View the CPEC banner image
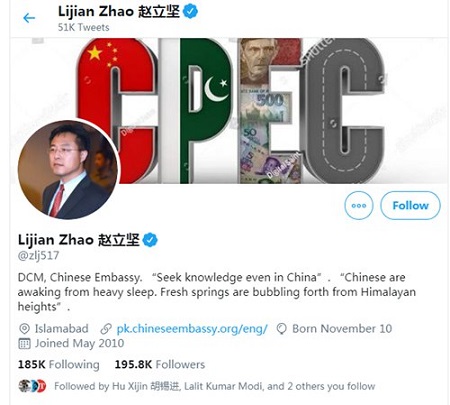Screen dimensions: 450x405 point(230,111)
